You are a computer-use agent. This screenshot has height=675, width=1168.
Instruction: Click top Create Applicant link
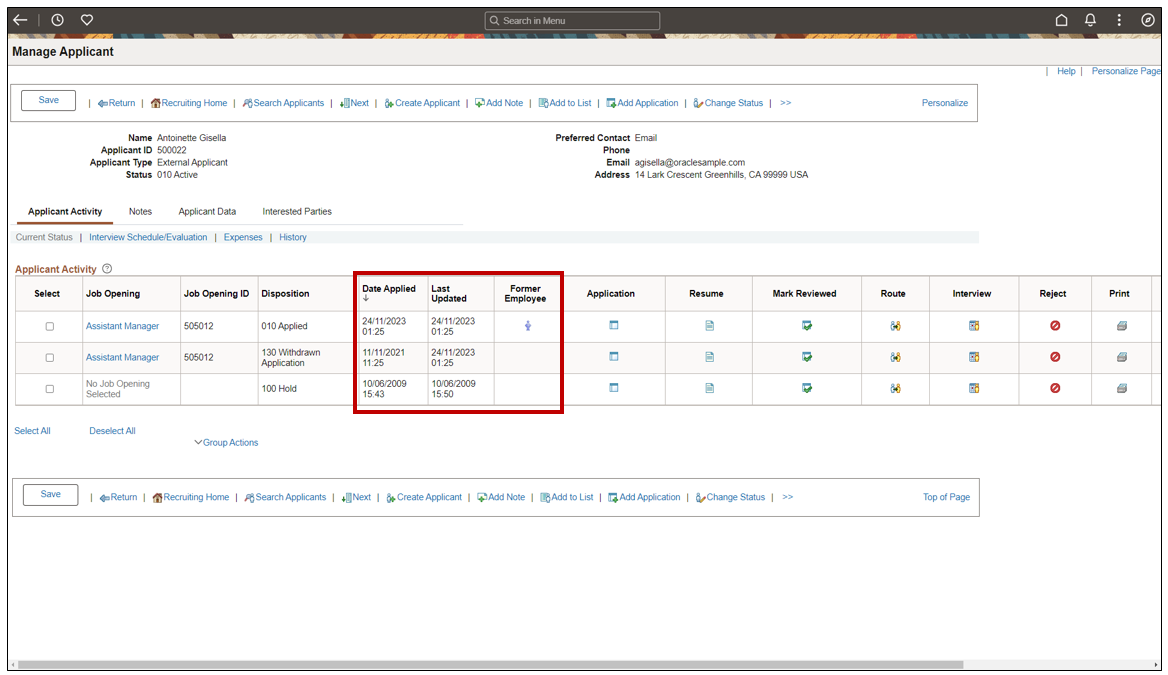pos(422,103)
